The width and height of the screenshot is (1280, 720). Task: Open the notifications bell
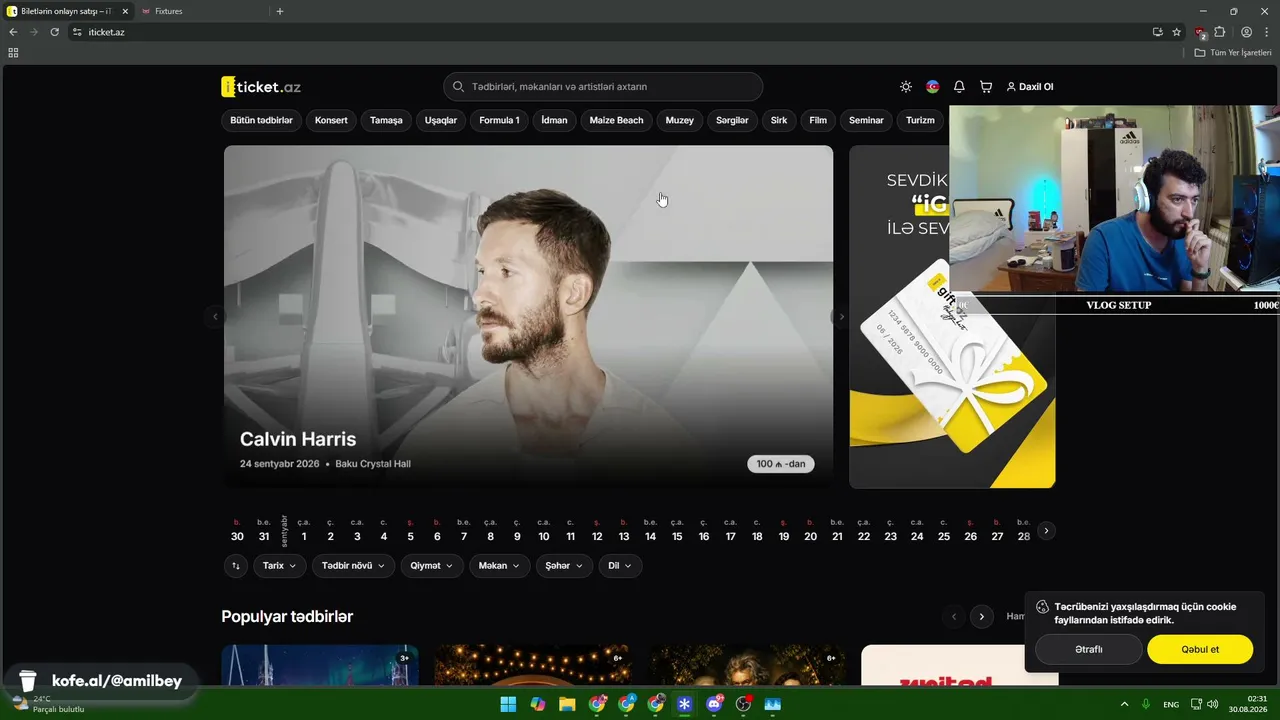tap(959, 87)
